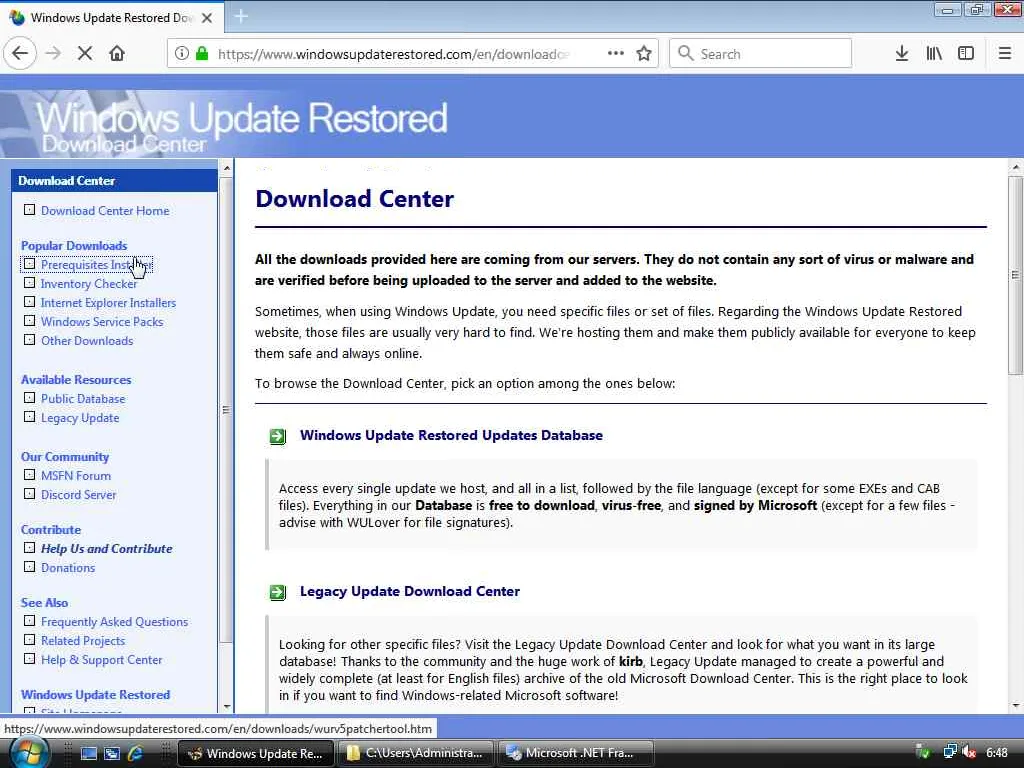Screen dimensions: 1024x768
Task: Click the green arrow beside Updates Database
Action: point(278,436)
